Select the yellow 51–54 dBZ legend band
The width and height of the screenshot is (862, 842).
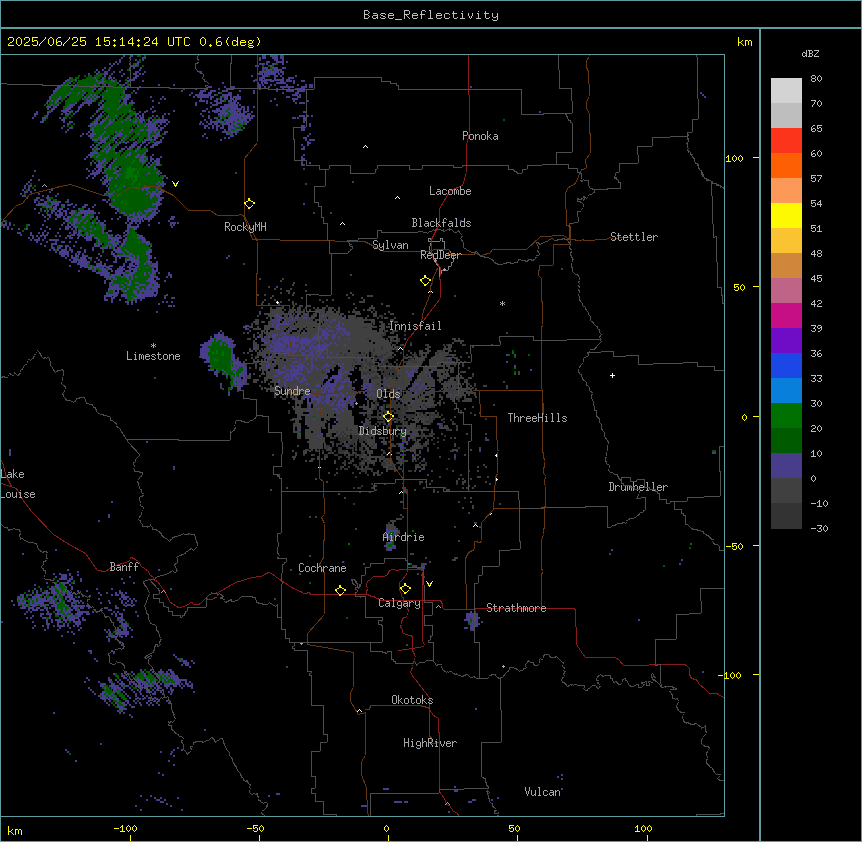click(x=786, y=215)
